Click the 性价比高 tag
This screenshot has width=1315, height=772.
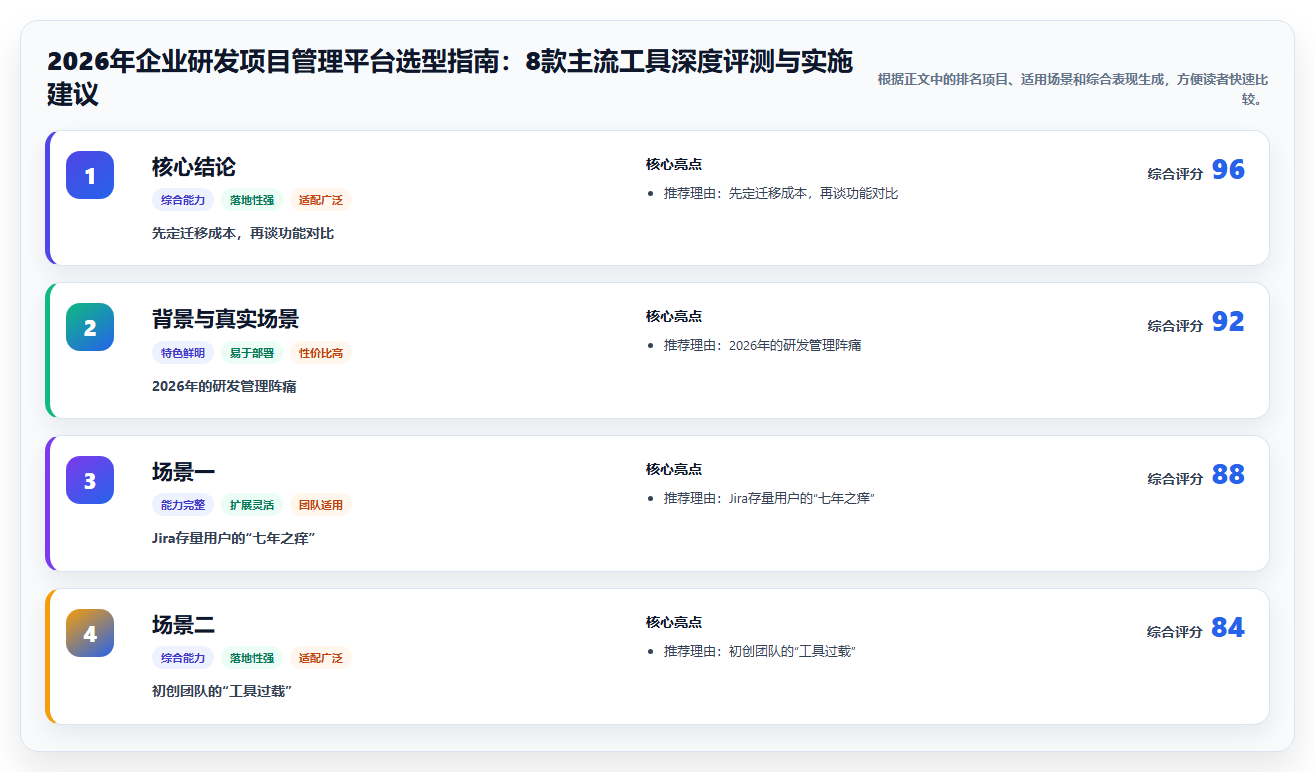coord(321,353)
